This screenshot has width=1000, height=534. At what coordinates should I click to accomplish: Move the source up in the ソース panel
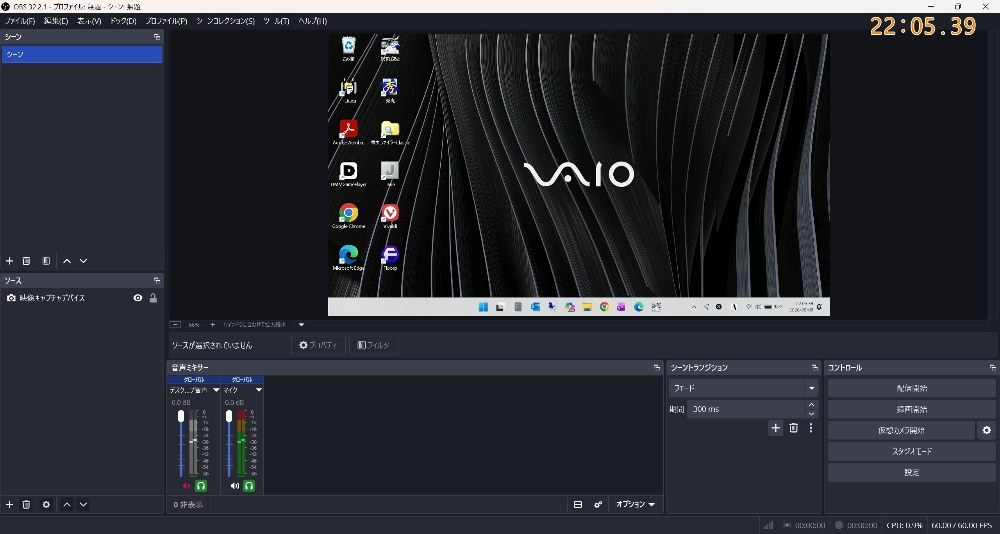click(67, 505)
